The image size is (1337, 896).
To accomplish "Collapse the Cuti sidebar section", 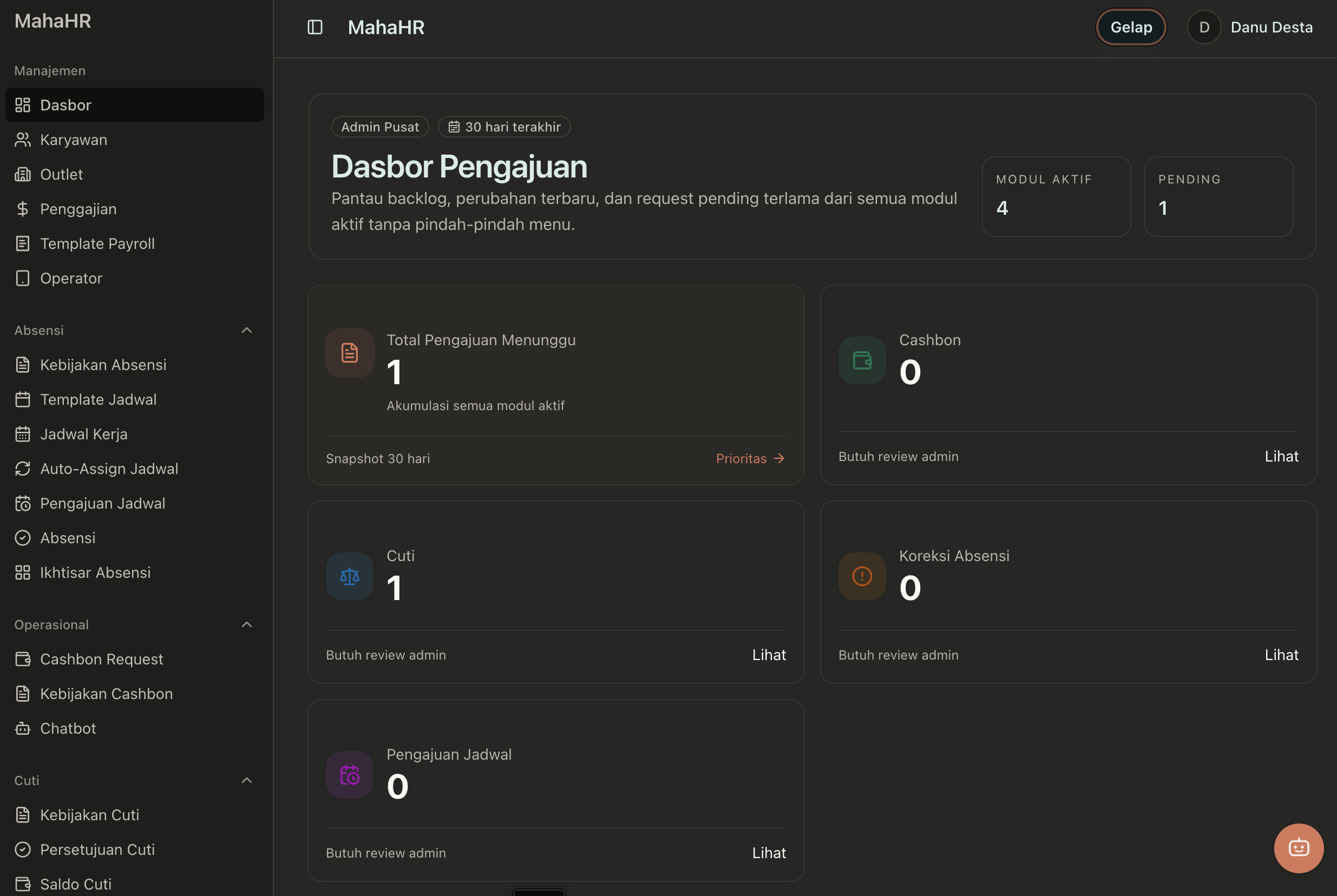I will pos(247,781).
